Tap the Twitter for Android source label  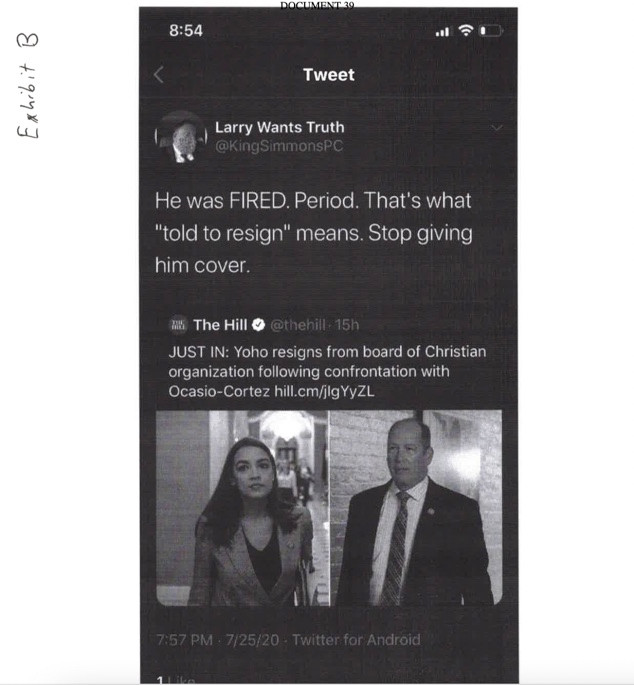(x=356, y=640)
